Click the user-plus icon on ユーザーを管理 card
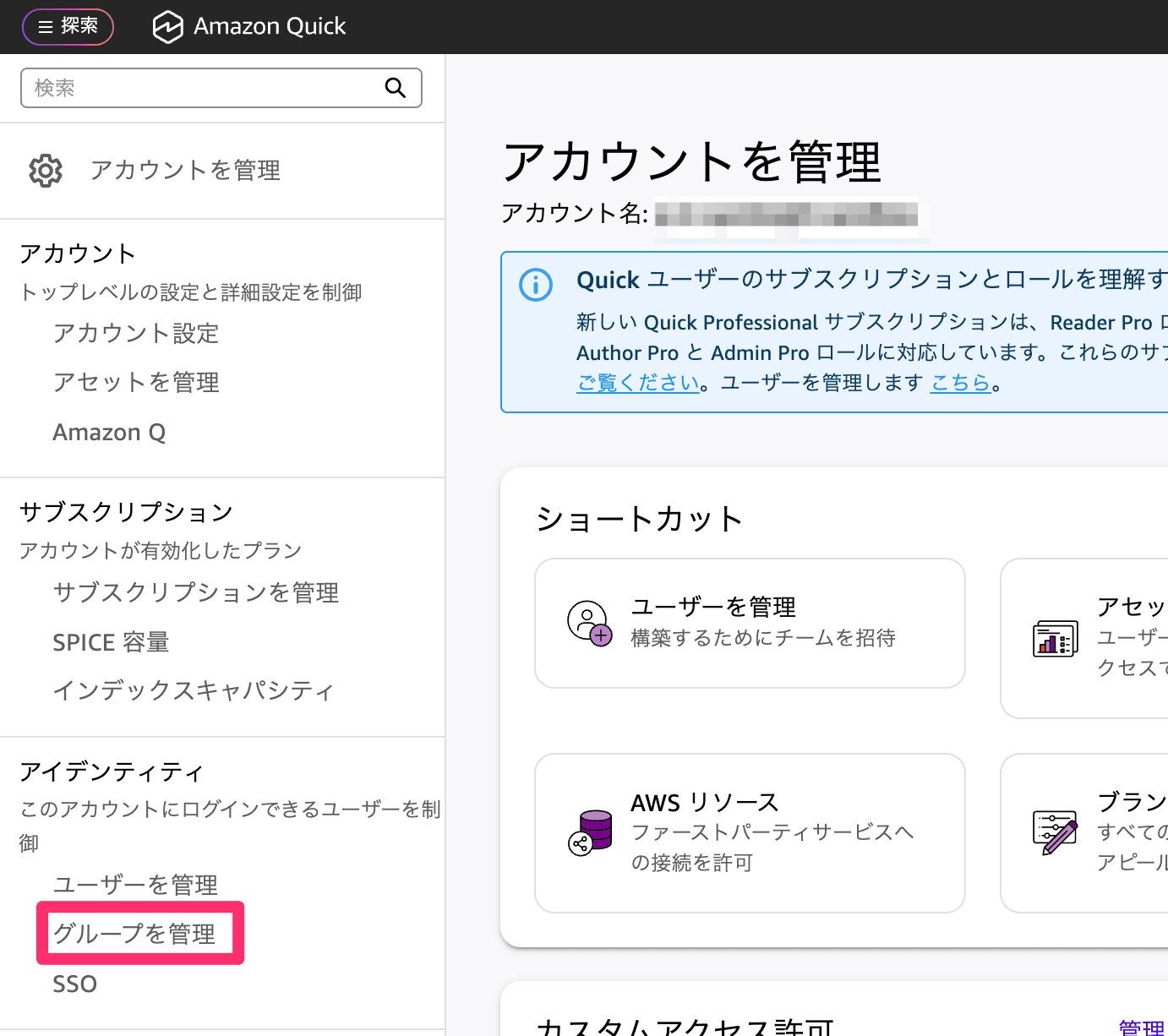The height and width of the screenshot is (1036, 1168). 589,623
